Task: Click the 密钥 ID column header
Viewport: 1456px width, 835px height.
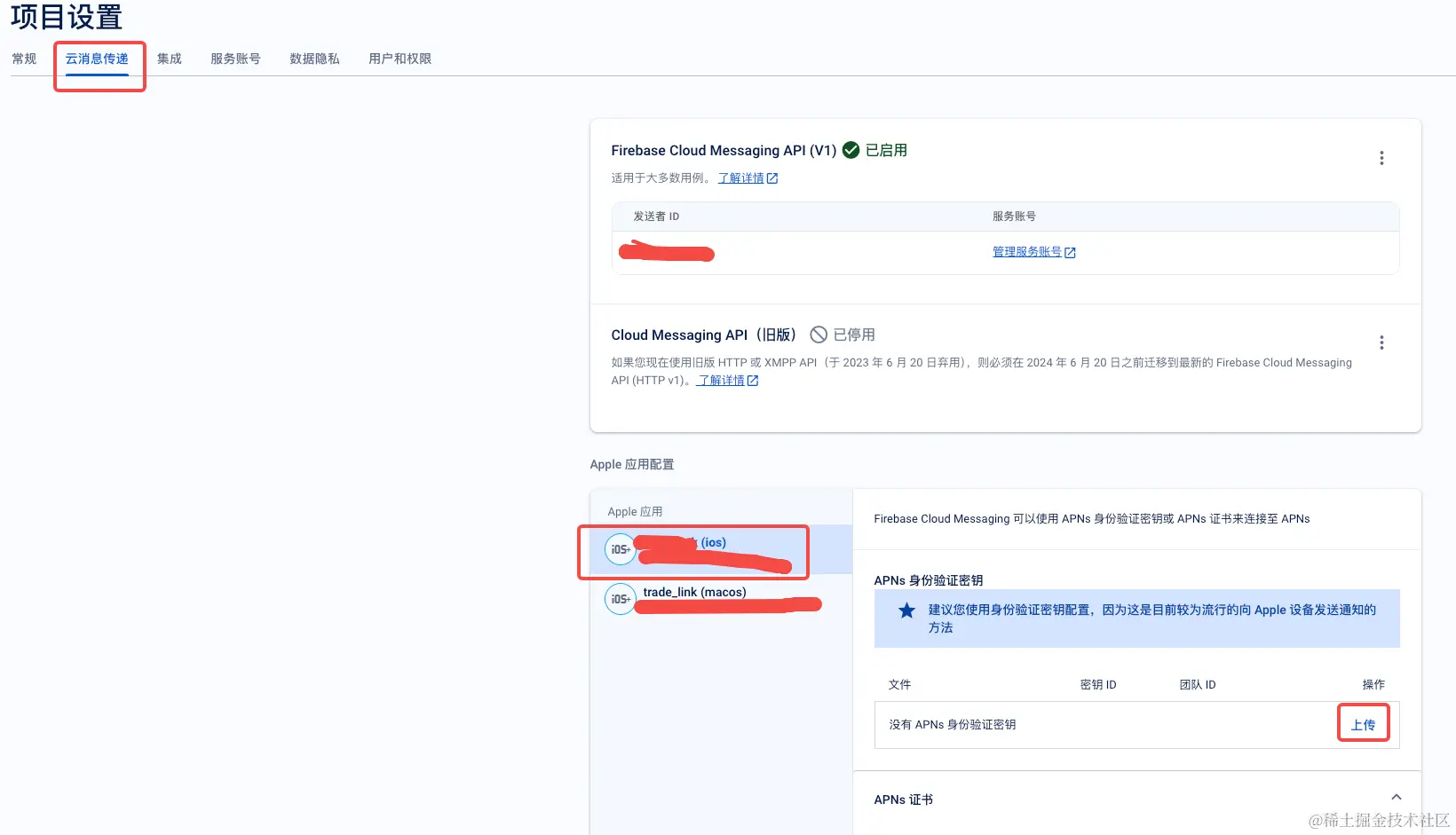Action: tap(1098, 685)
